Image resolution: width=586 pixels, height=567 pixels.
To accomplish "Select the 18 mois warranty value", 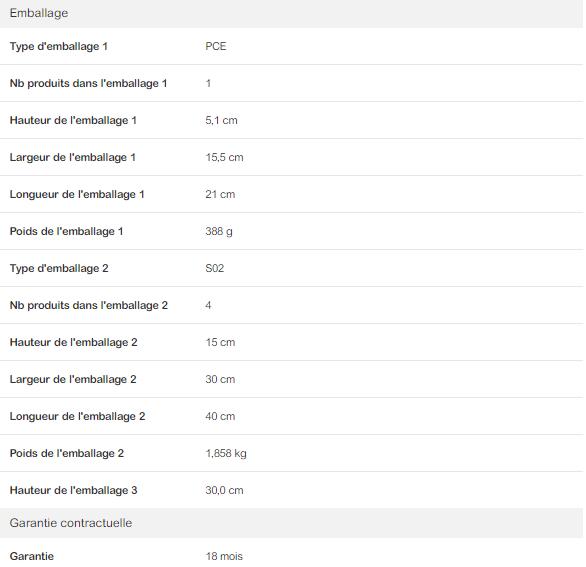I will pyautogui.click(x=224, y=556).
